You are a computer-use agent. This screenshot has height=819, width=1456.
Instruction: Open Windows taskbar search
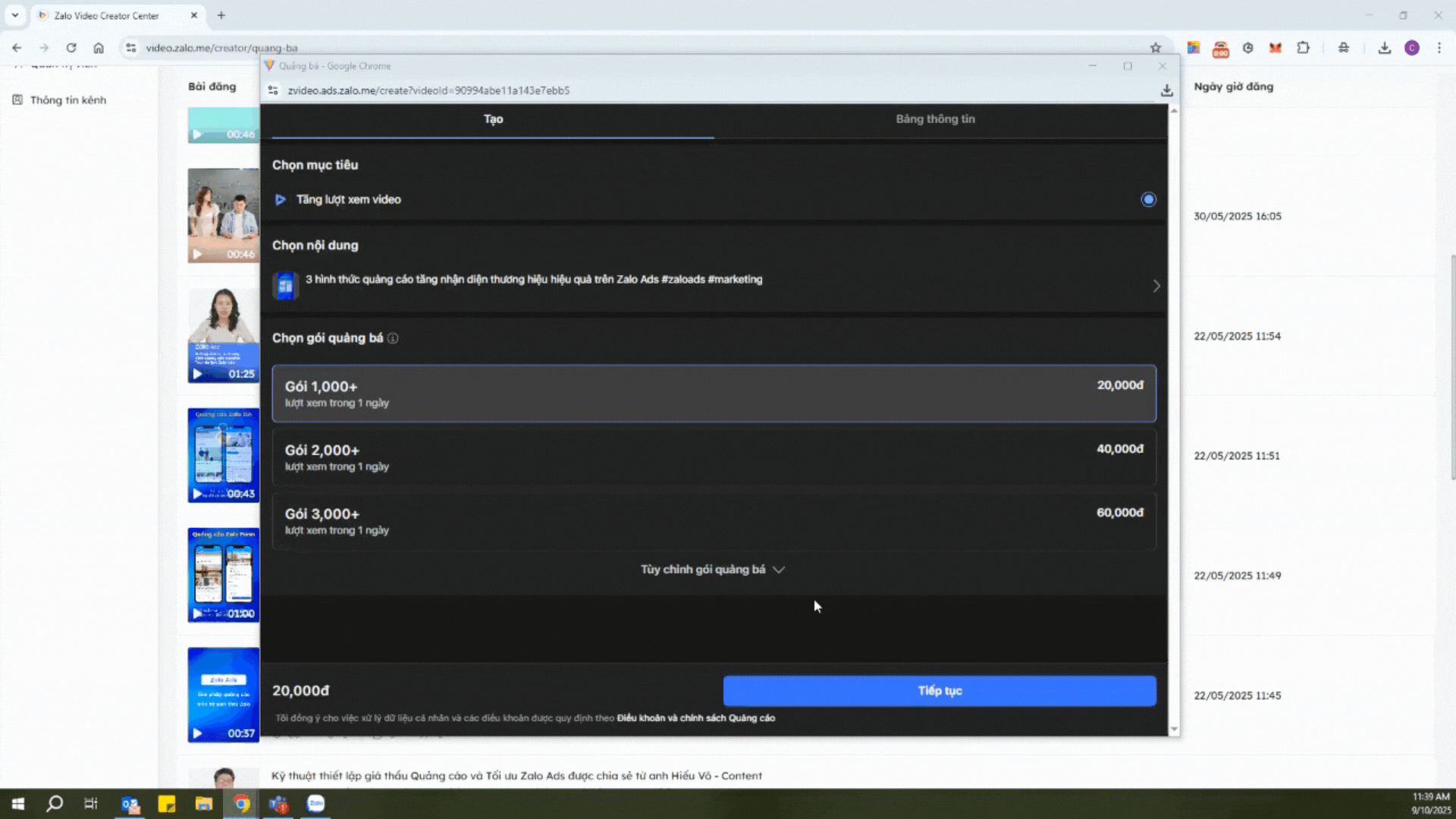(55, 804)
